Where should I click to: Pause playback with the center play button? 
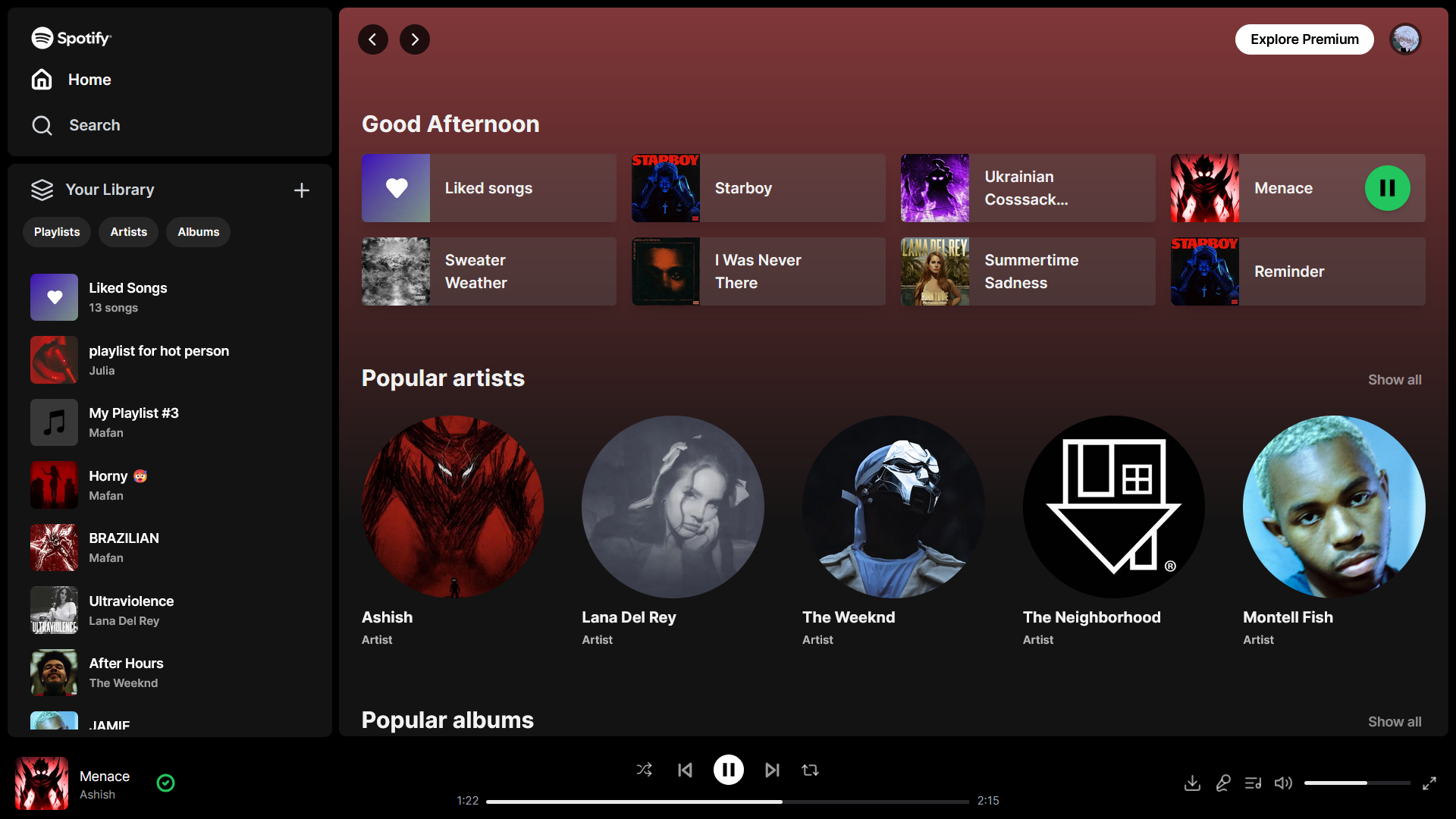point(728,770)
